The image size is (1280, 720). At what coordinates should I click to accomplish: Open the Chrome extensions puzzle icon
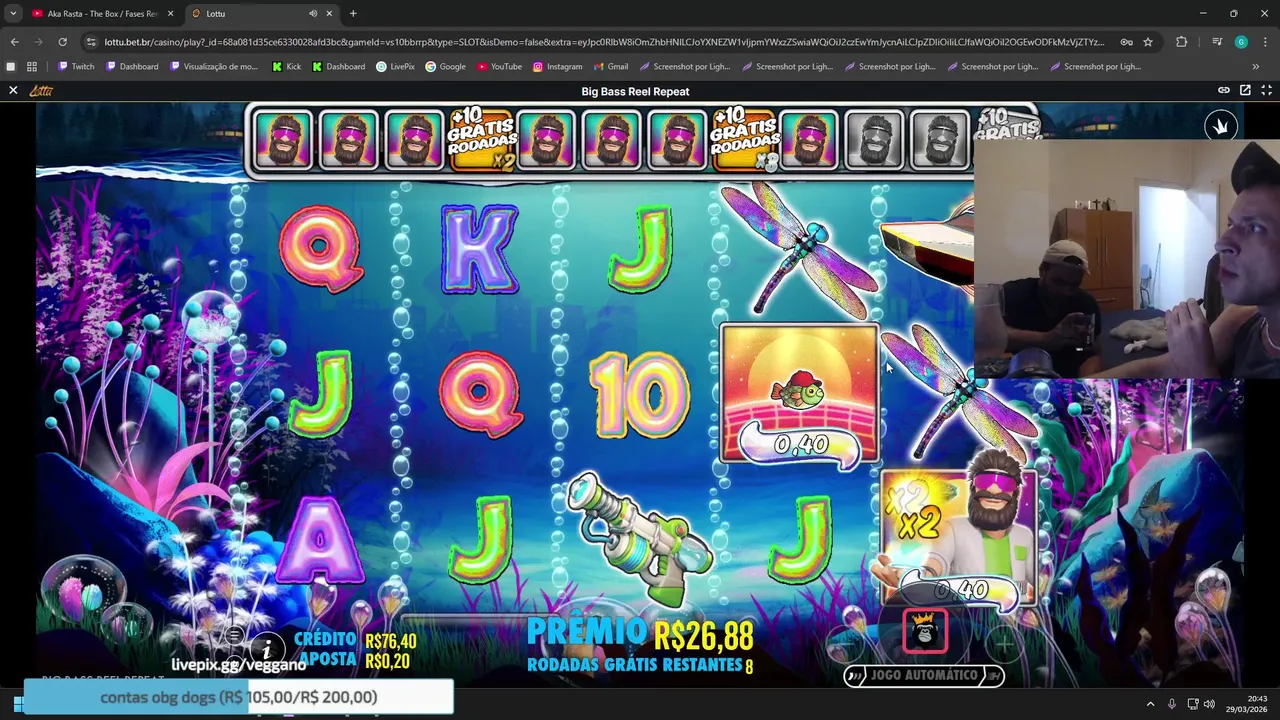[1182, 42]
